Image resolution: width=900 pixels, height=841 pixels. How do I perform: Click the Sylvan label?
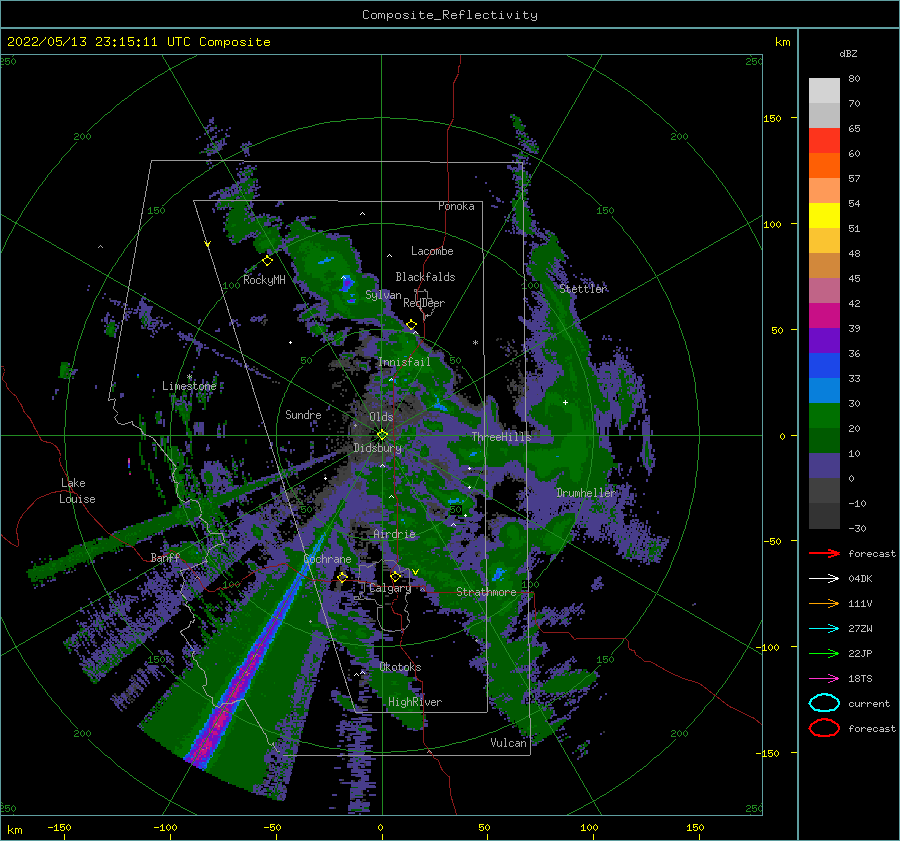[383, 295]
